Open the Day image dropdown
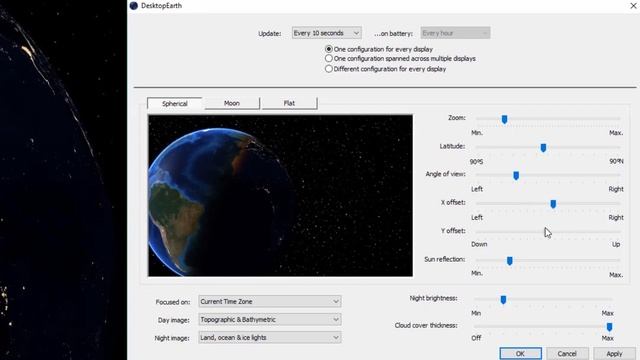Viewport: 640px width, 360px height. coord(270,320)
